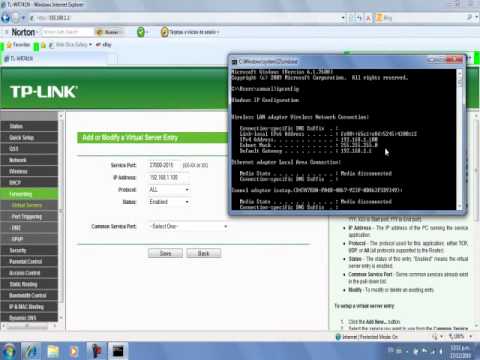This screenshot has height=360, width=480.
Task: Click the command prompt window scrollbar
Action: [x=460, y=140]
